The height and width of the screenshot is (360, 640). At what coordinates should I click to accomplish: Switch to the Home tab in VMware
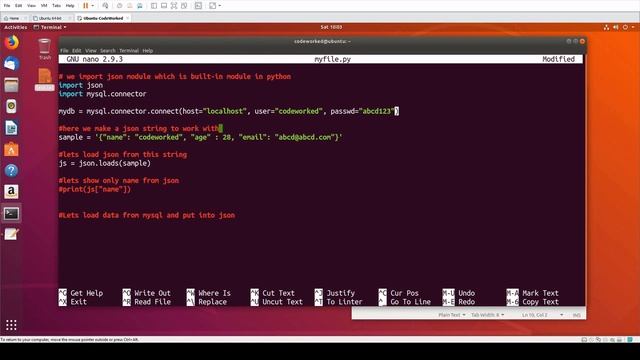click(14, 18)
